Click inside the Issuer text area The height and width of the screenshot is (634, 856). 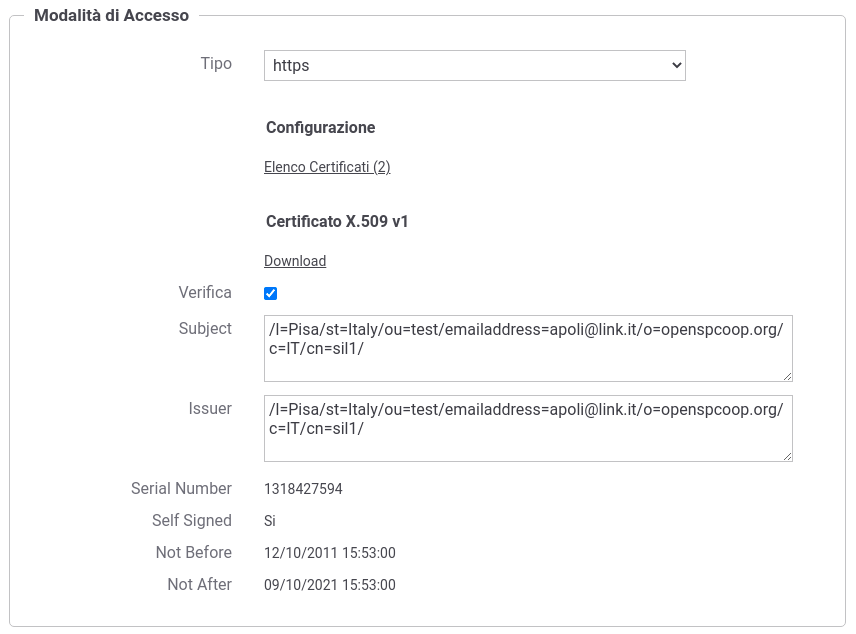[x=528, y=429]
